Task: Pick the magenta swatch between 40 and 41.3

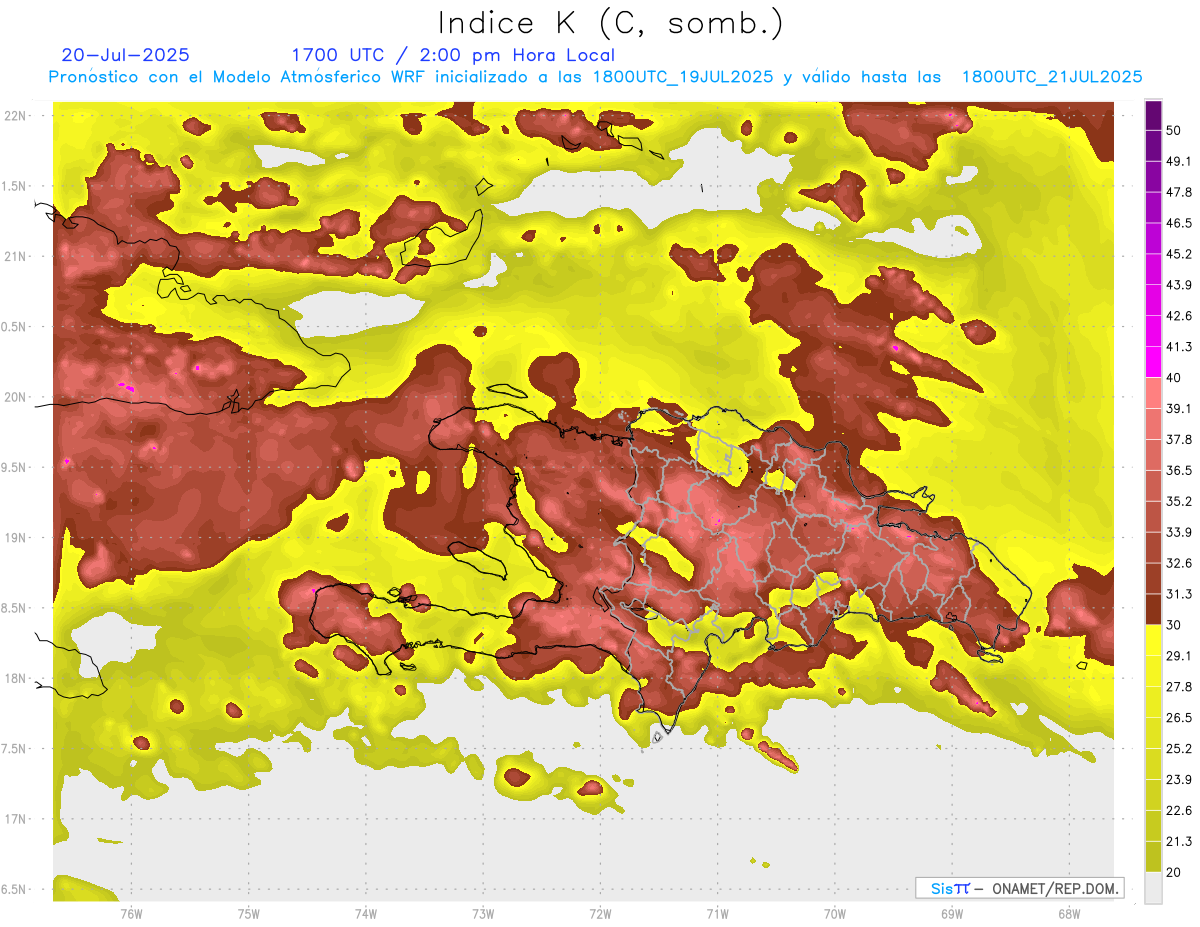Action: pyautogui.click(x=1153, y=362)
